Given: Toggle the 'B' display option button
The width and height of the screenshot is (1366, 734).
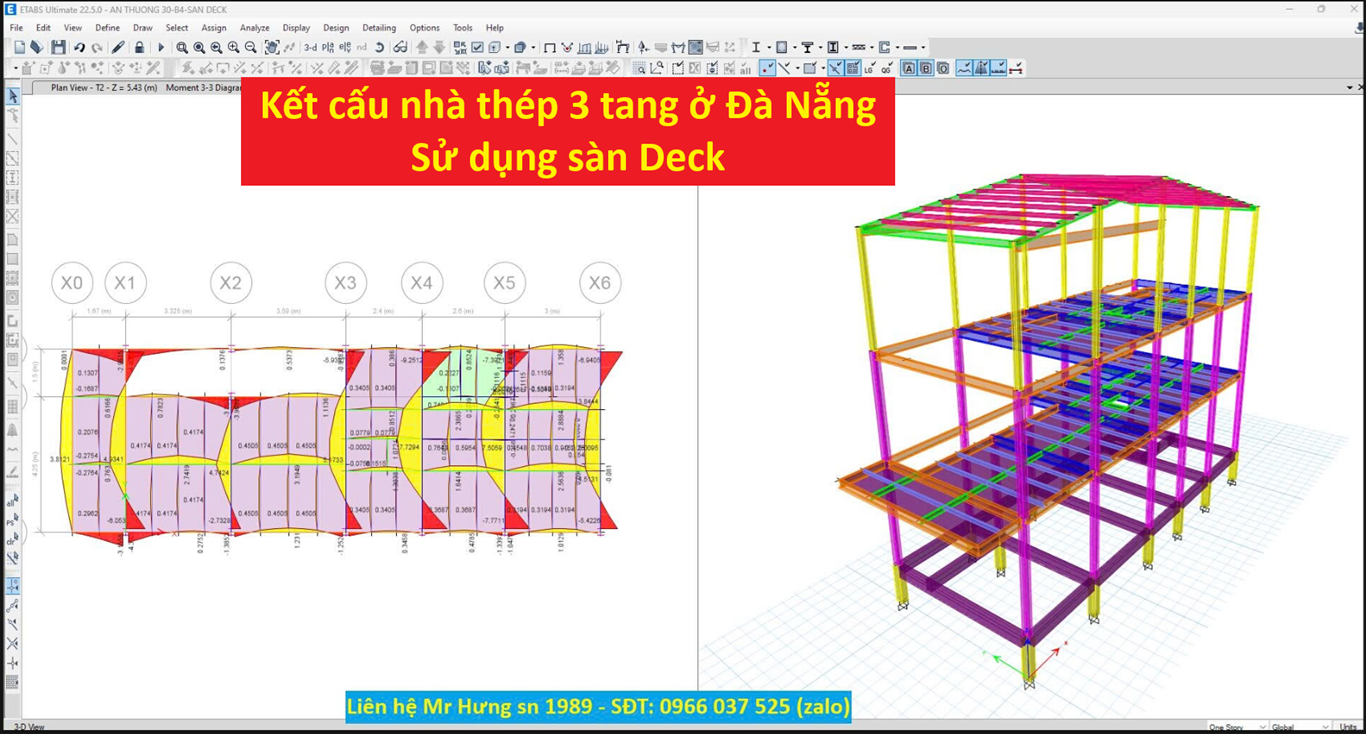Looking at the screenshot, I should (926, 68).
